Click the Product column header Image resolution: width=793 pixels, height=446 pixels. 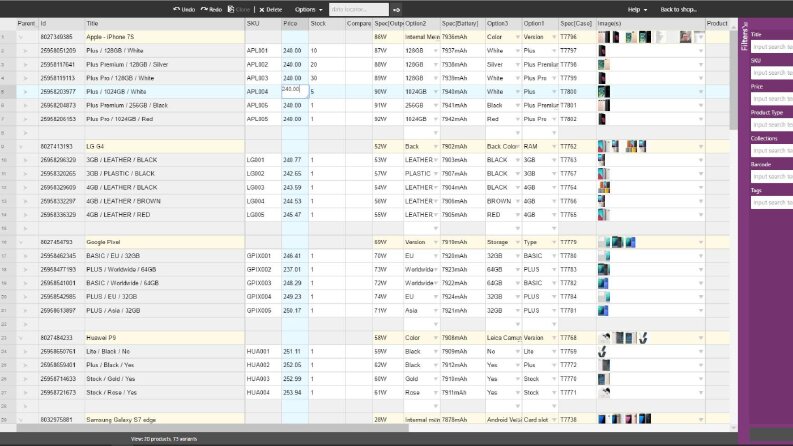pyautogui.click(x=717, y=24)
